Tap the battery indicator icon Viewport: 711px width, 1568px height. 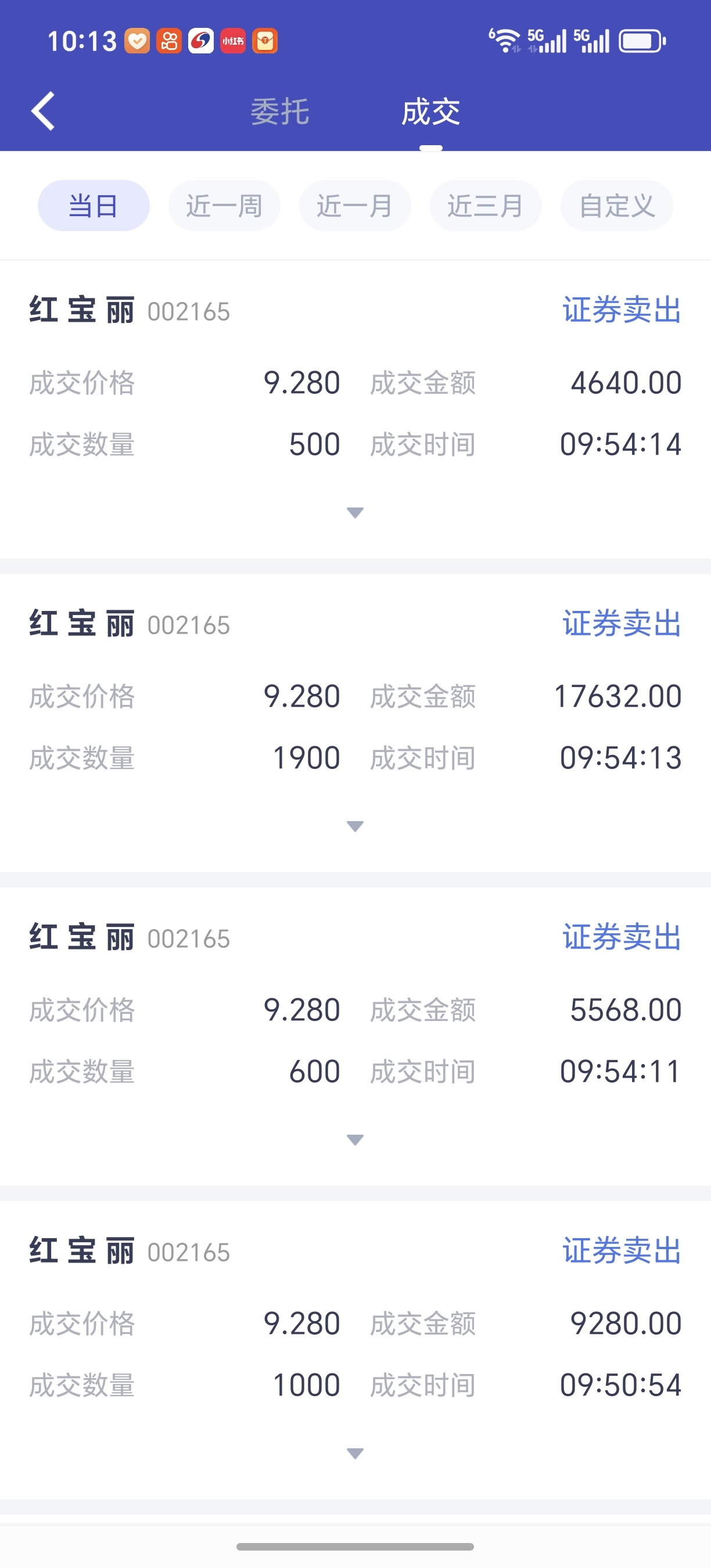click(642, 41)
